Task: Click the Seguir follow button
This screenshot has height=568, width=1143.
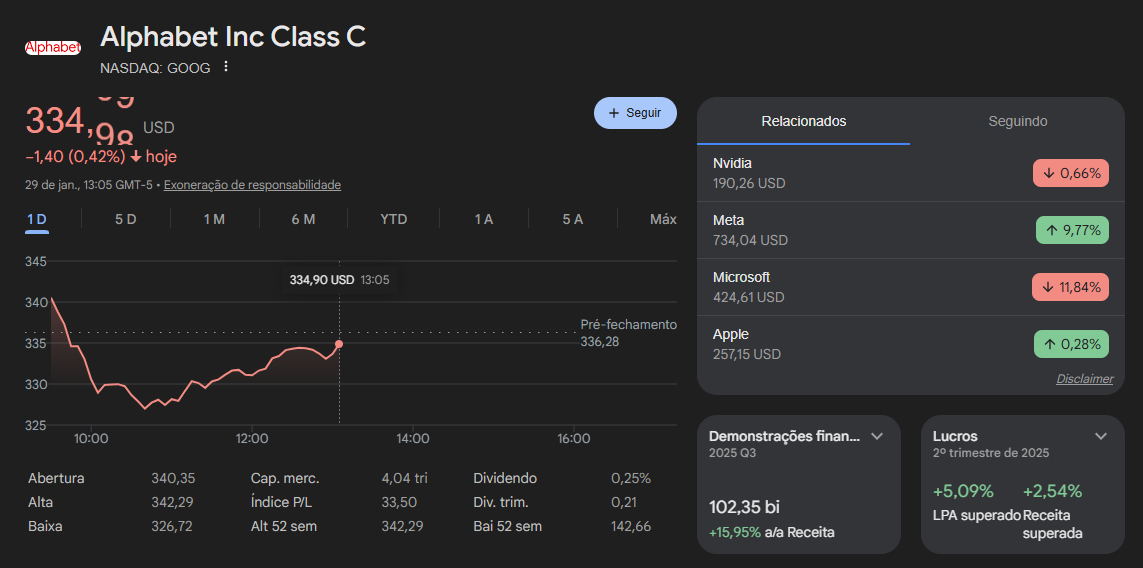Action: coord(635,113)
